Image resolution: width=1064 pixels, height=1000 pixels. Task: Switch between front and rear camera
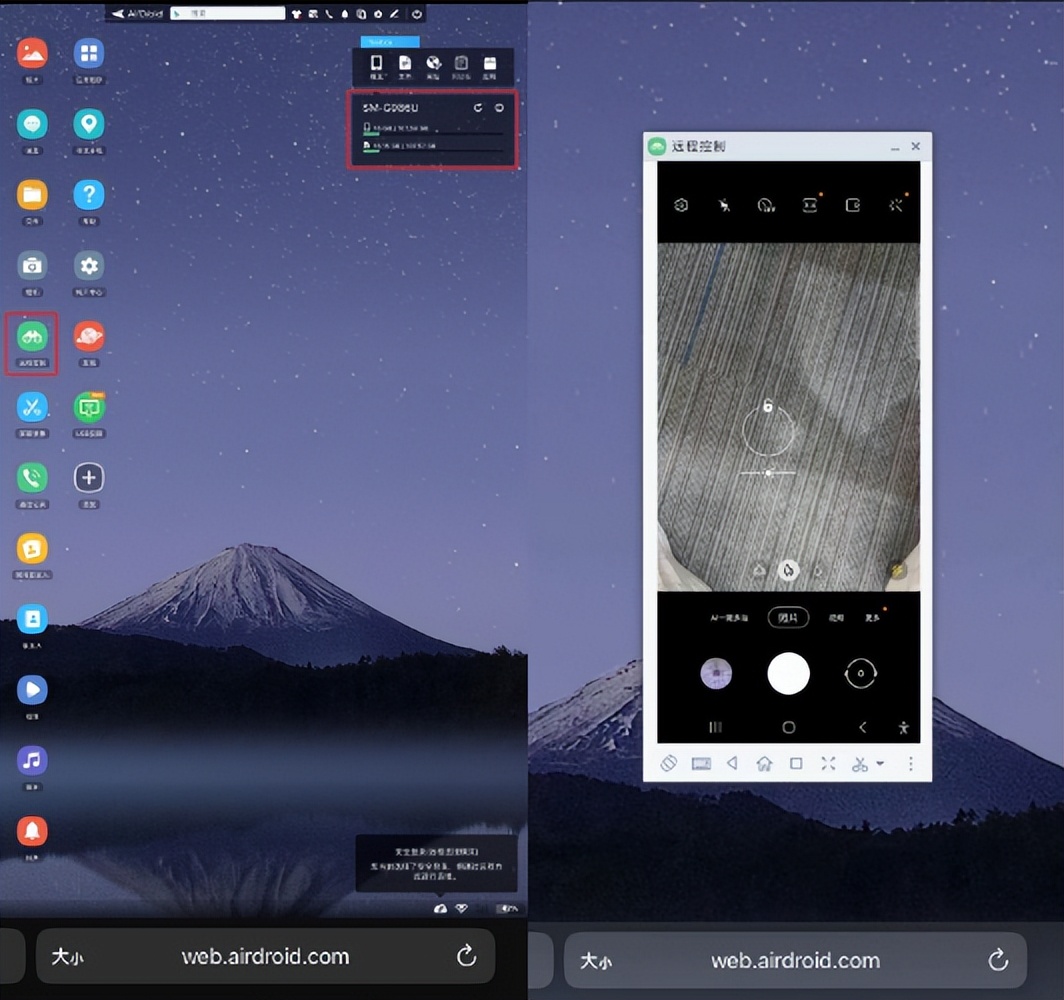860,674
